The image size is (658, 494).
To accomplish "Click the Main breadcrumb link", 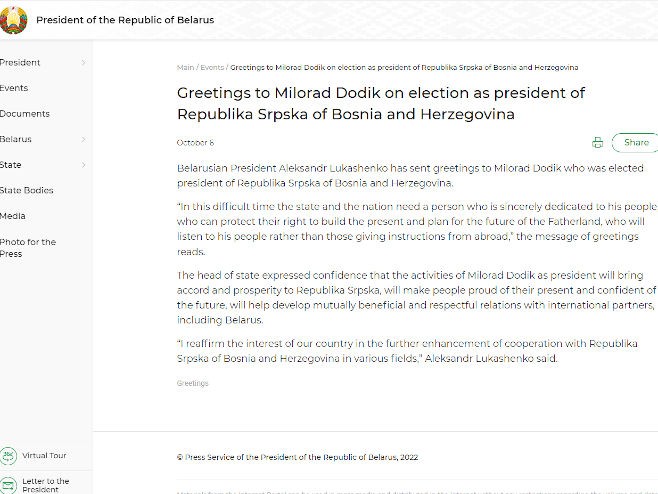I will pos(185,68).
